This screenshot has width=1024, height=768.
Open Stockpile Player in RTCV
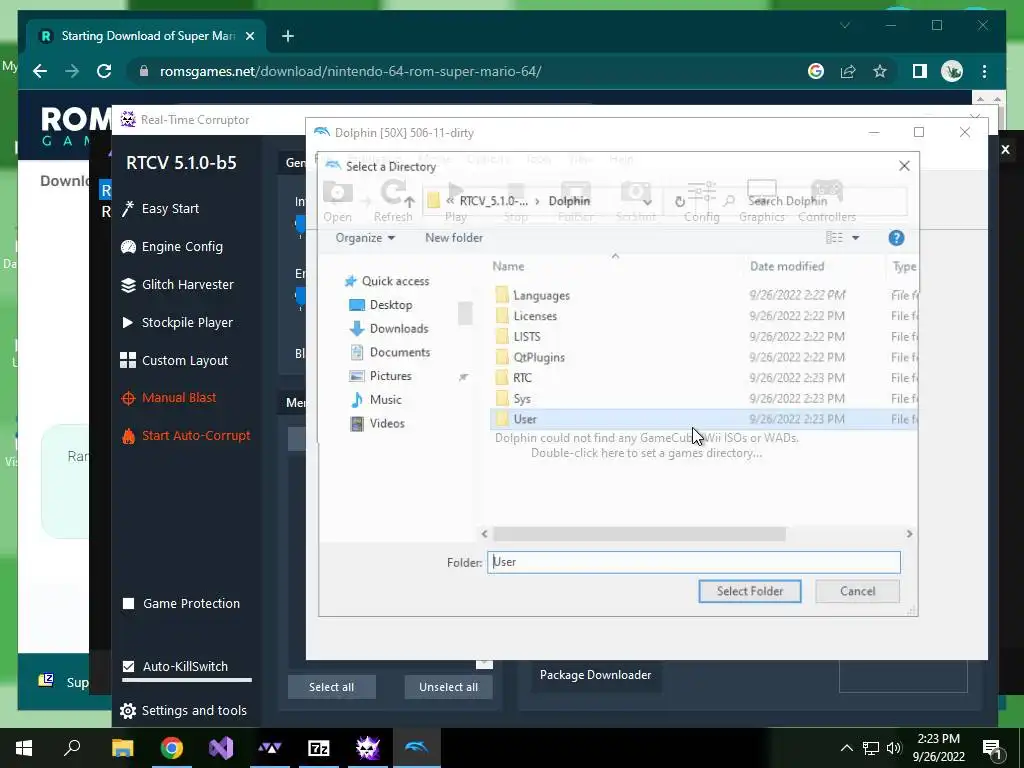177,322
